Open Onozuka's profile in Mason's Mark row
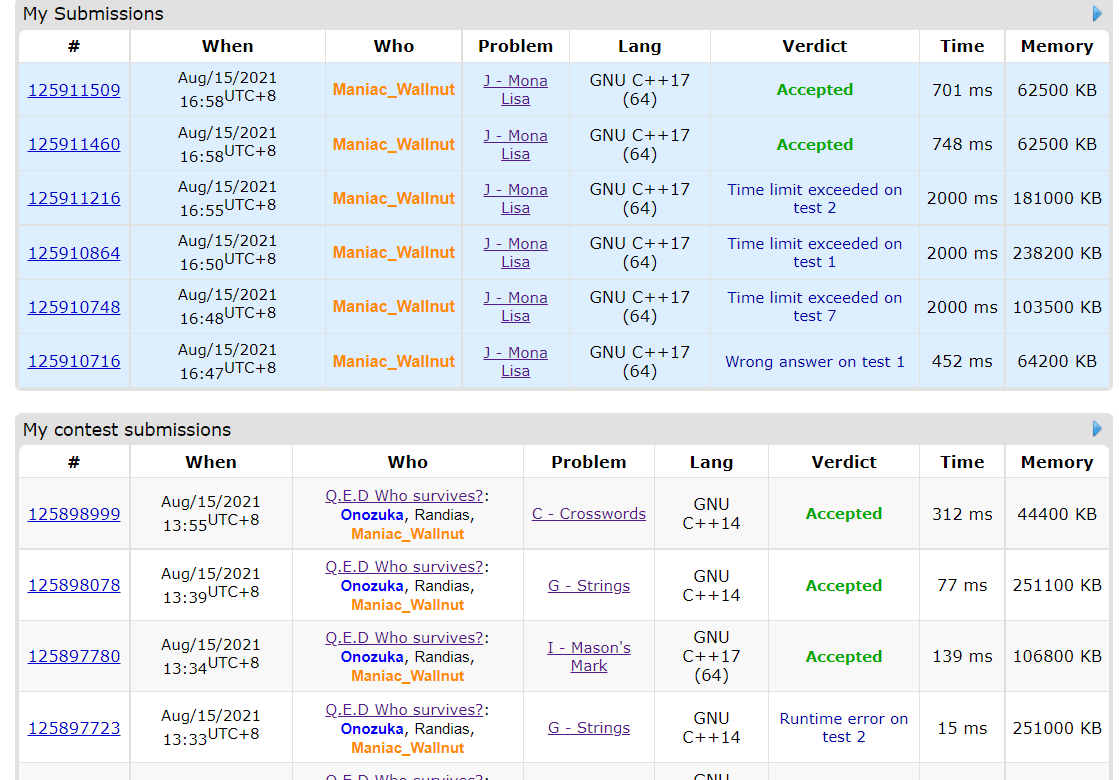This screenshot has height=780, width=1119. tap(372, 657)
